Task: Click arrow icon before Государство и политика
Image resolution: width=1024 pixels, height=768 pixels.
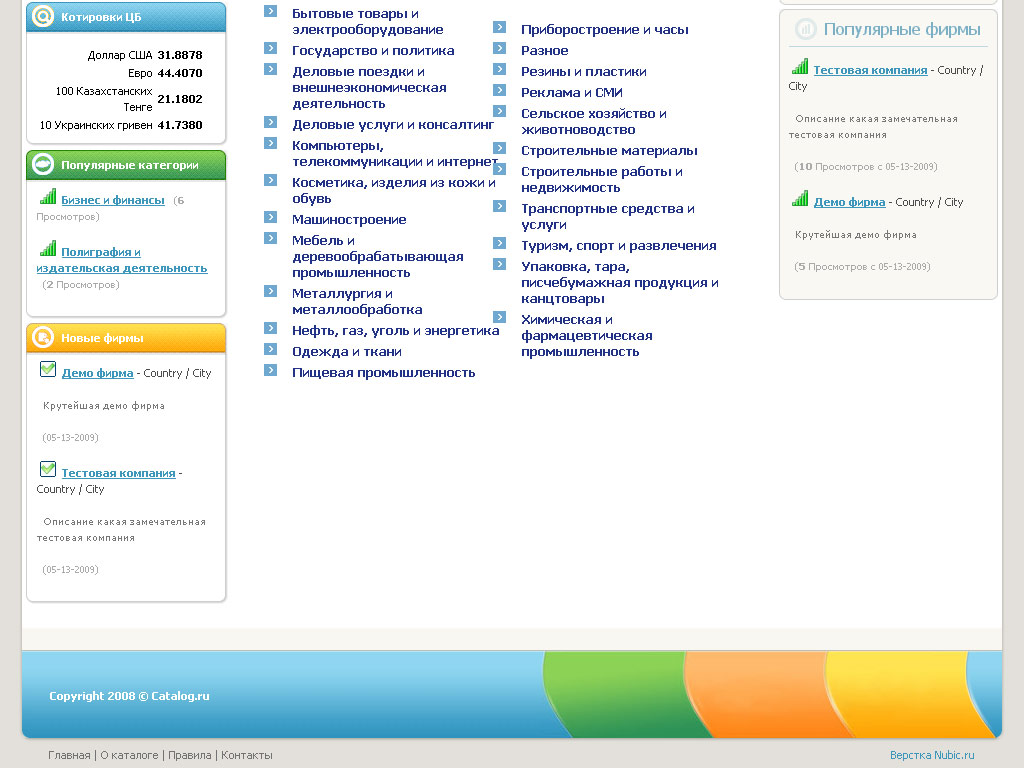Action: pos(270,48)
